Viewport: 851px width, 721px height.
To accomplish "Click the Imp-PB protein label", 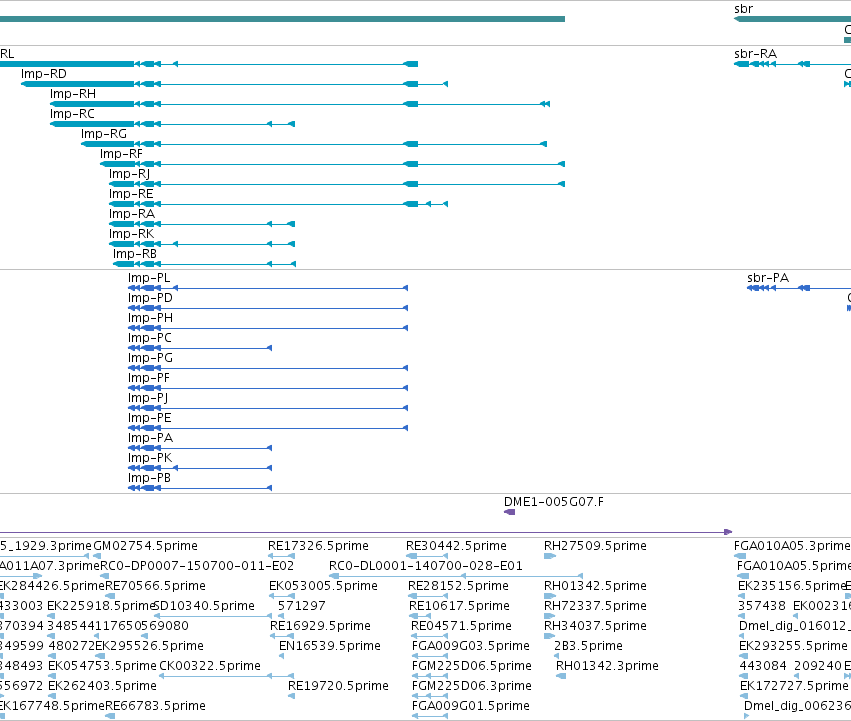I will coord(149,478).
